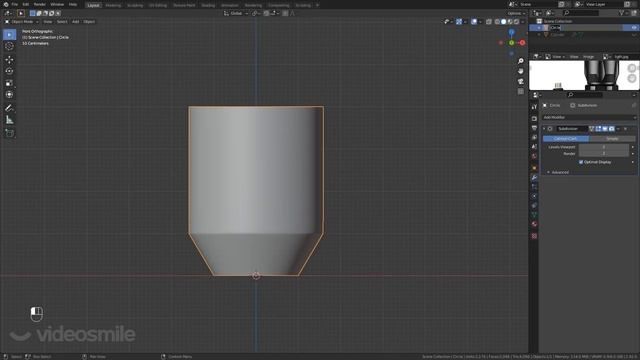Viewport: 640px width, 360px height.
Task: Open the Edit menu
Action: click(x=26, y=4)
